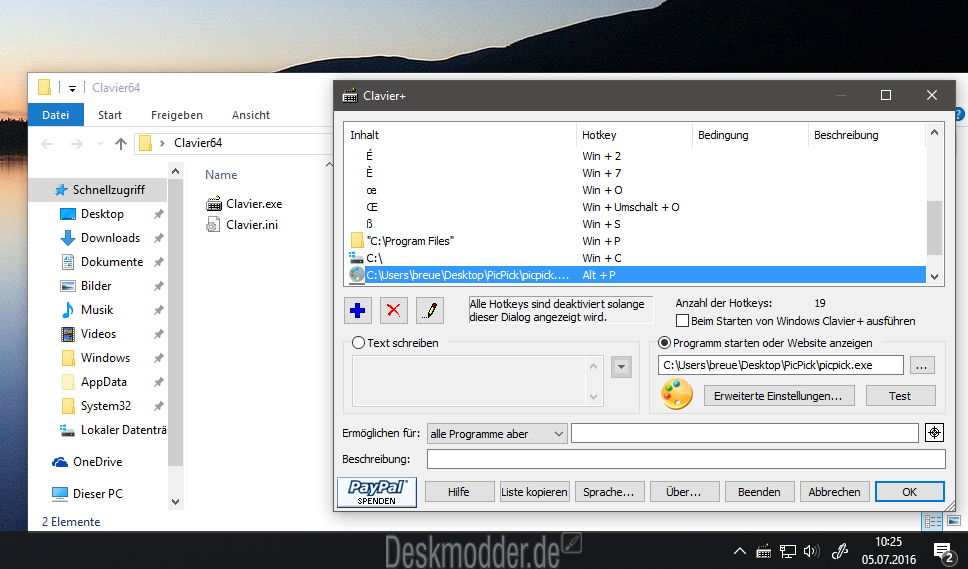This screenshot has width=968, height=569.
Task: Click Beenden button
Action: [x=759, y=492]
